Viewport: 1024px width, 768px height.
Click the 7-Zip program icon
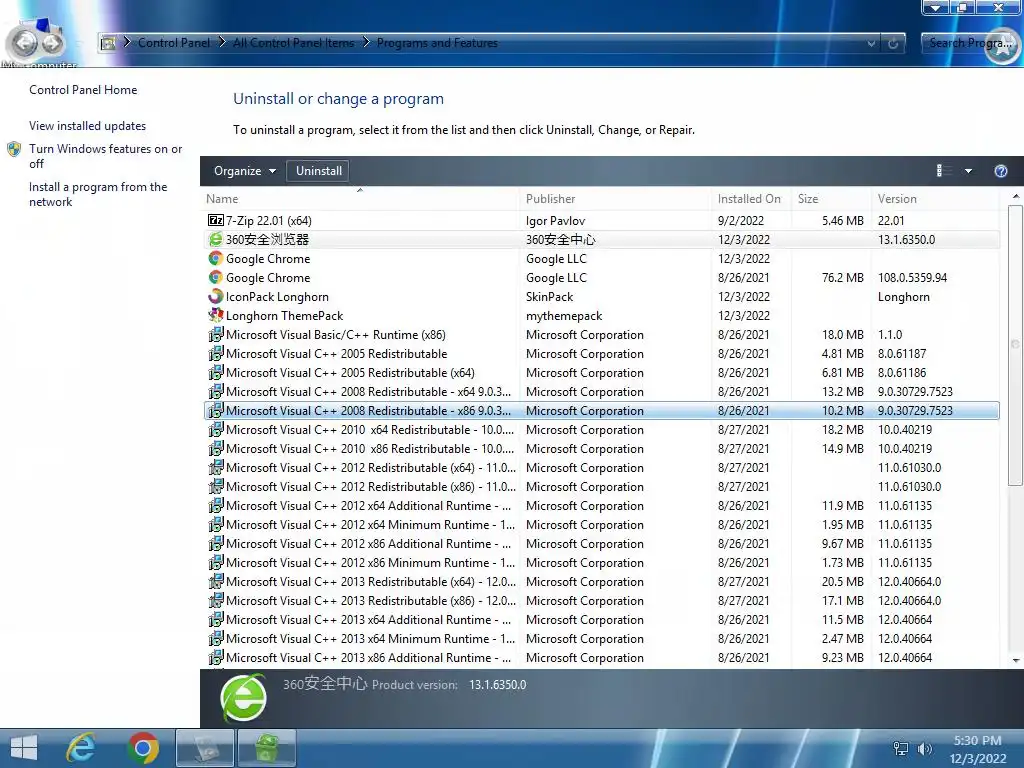pos(216,221)
